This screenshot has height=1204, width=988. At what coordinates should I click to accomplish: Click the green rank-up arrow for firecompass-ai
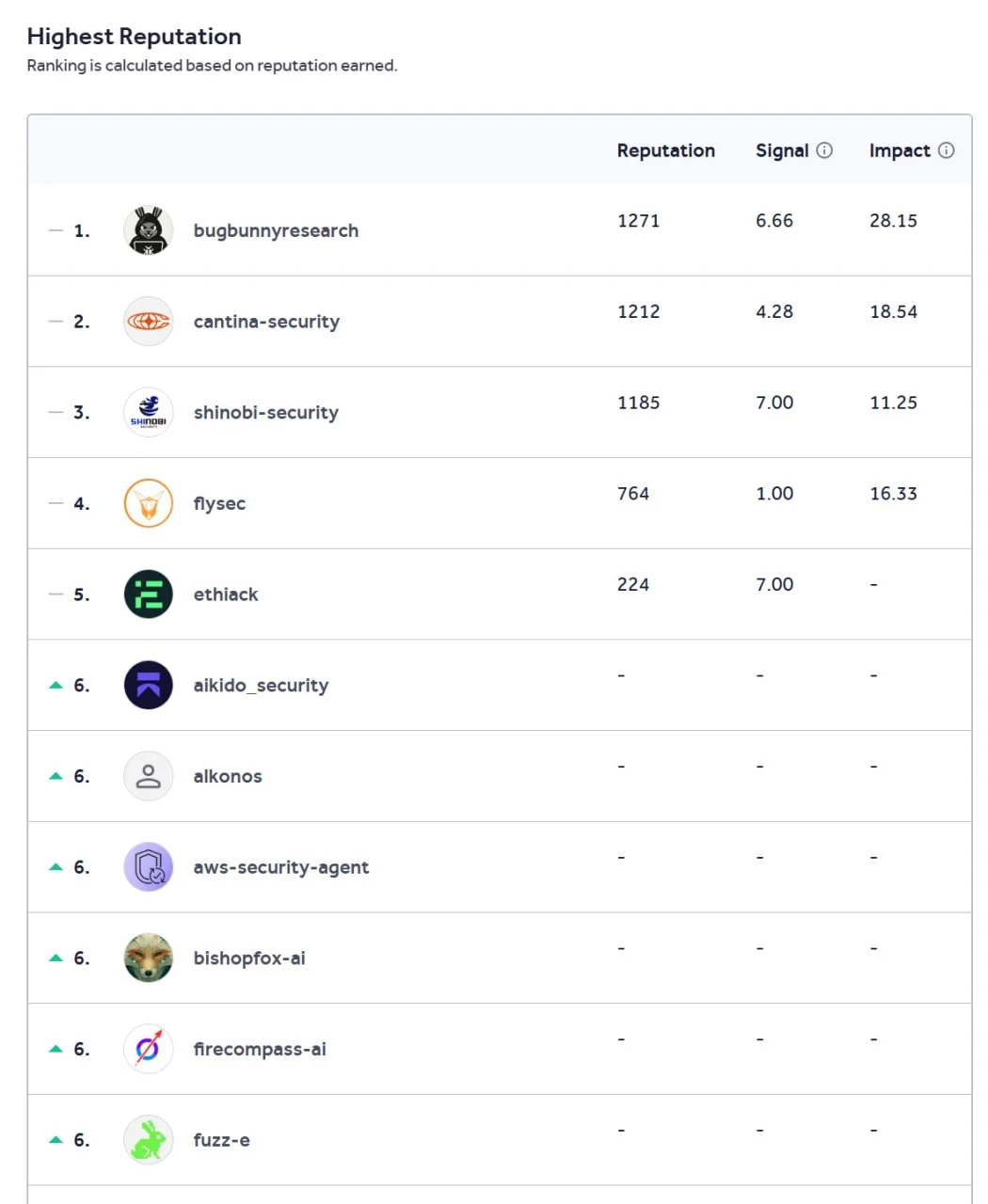tap(56, 1049)
